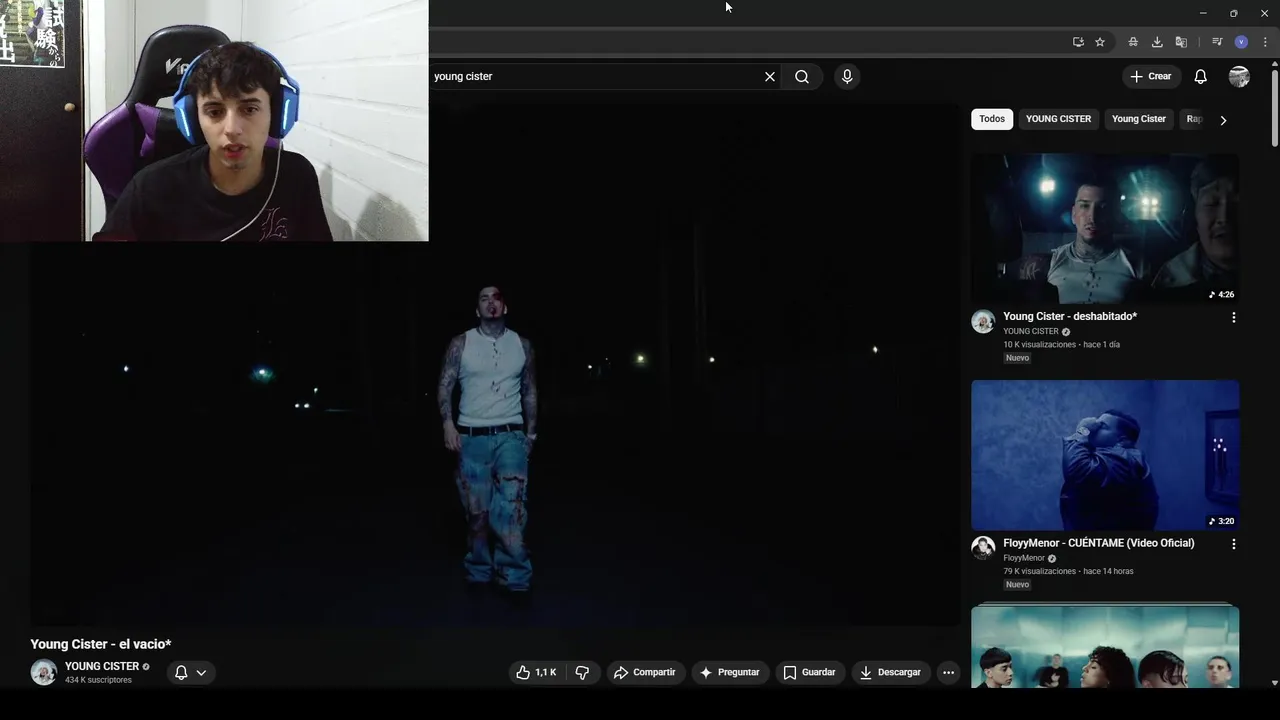Open browser downloads icon
The height and width of the screenshot is (720, 1280).
click(x=1157, y=42)
